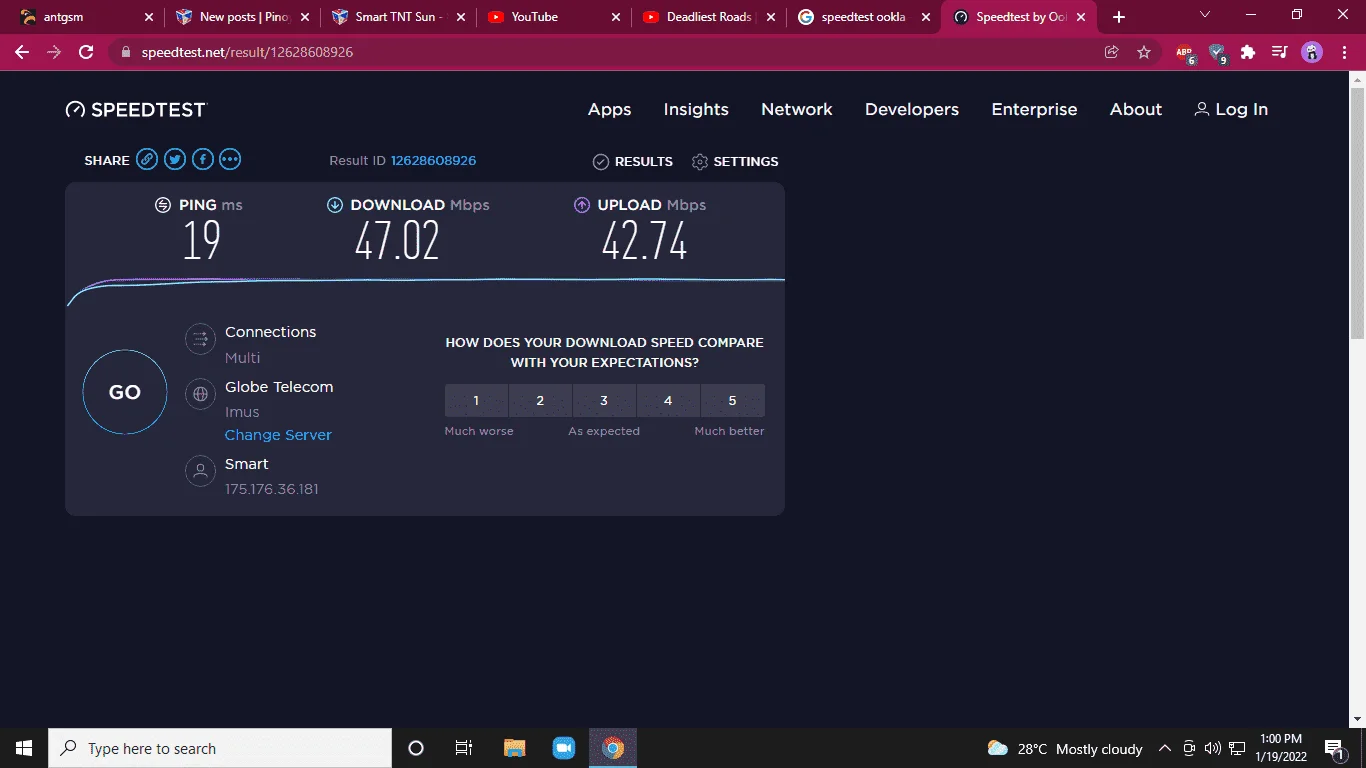Click the IP address 175.176.36.181
This screenshot has width=1366, height=768.
pos(272,489)
